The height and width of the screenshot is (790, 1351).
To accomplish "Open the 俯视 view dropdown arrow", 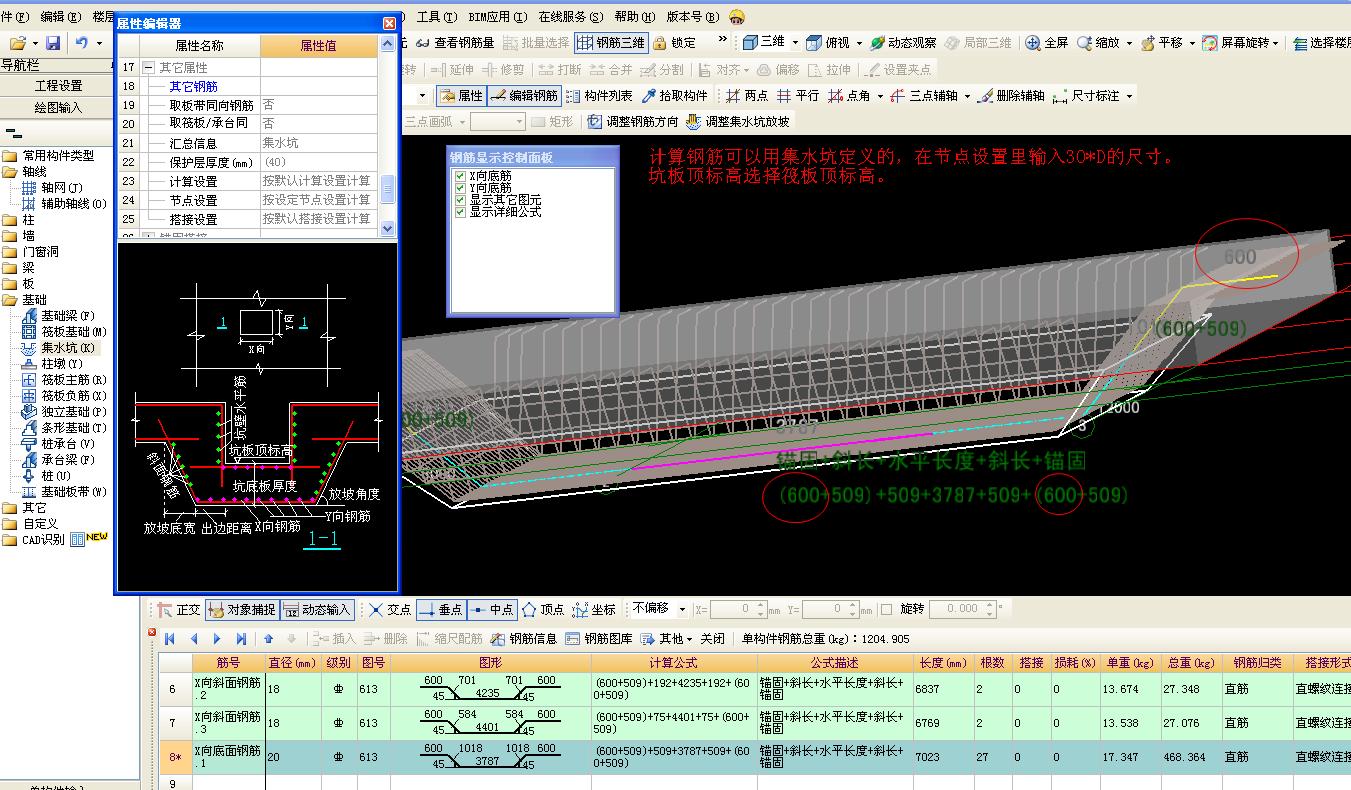I will pos(859,43).
